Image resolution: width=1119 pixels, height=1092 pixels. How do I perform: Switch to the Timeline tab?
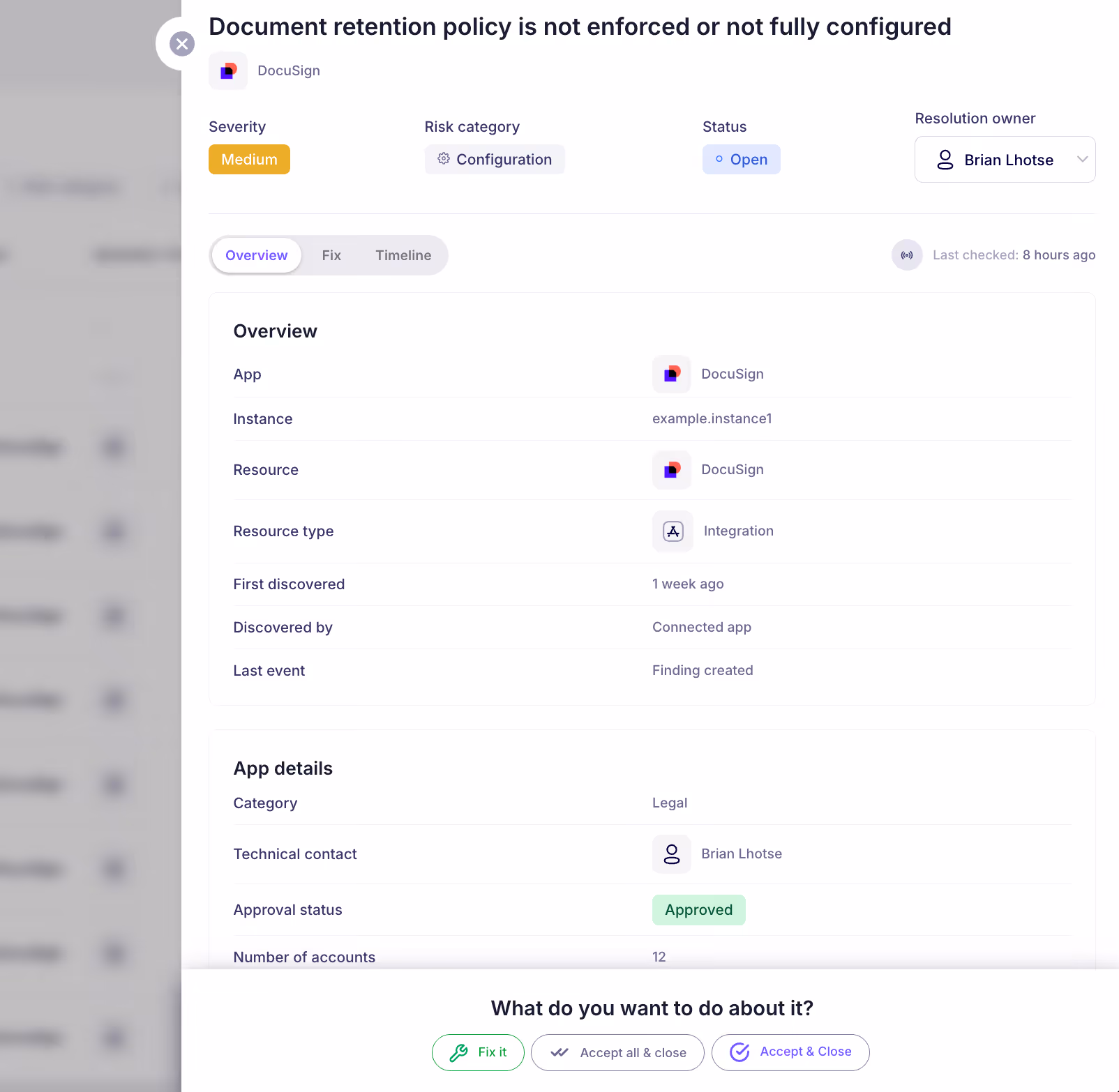[403, 255]
